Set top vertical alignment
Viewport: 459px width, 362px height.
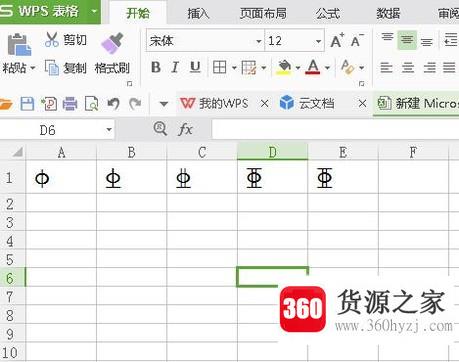click(387, 37)
